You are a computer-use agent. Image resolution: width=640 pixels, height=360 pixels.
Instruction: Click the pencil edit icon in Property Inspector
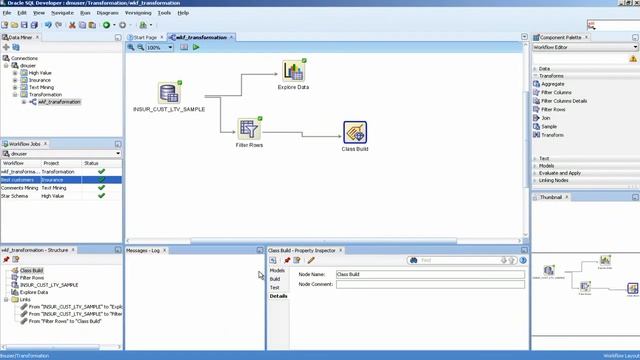[311, 260]
